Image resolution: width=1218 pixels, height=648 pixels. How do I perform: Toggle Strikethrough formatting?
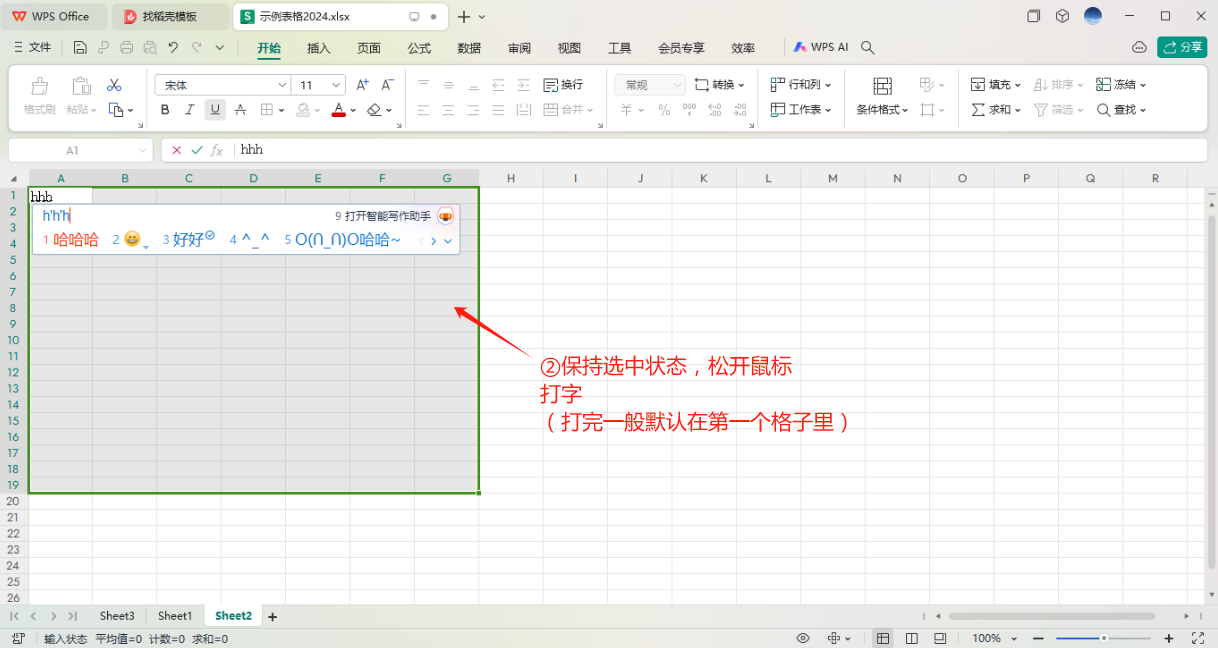coord(239,110)
